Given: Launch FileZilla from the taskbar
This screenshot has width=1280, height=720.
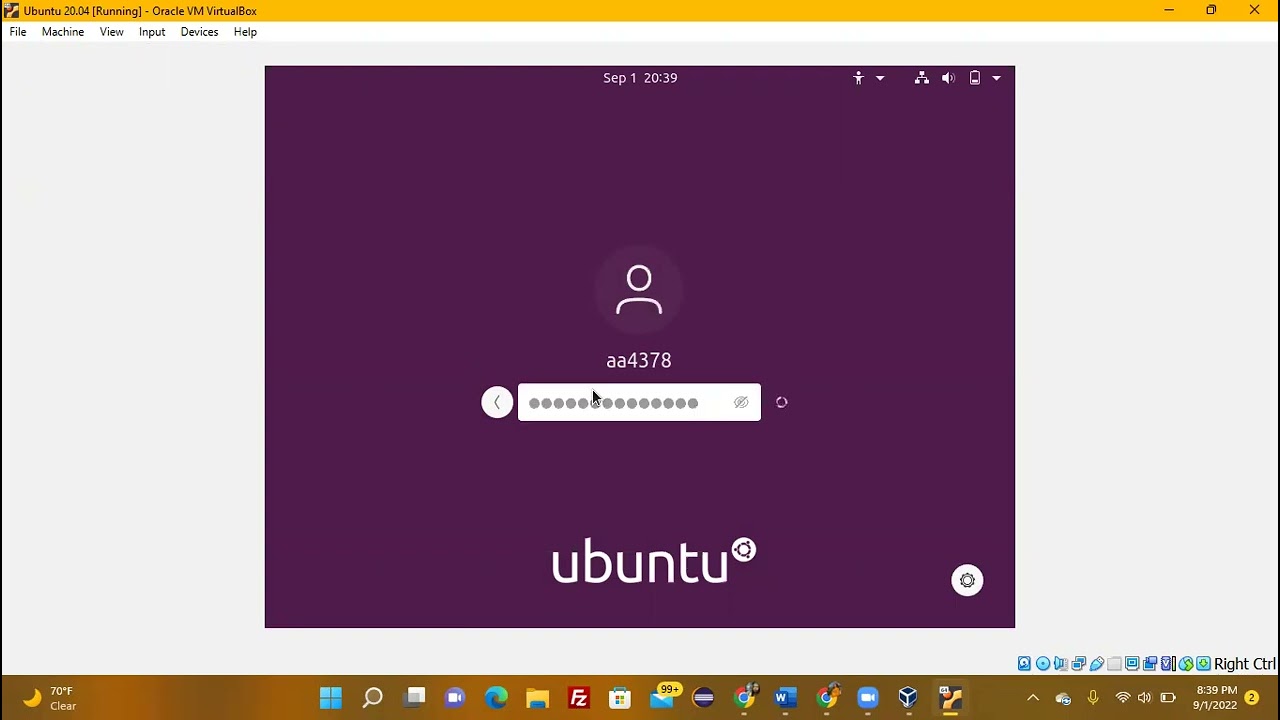Looking at the screenshot, I should [579, 697].
